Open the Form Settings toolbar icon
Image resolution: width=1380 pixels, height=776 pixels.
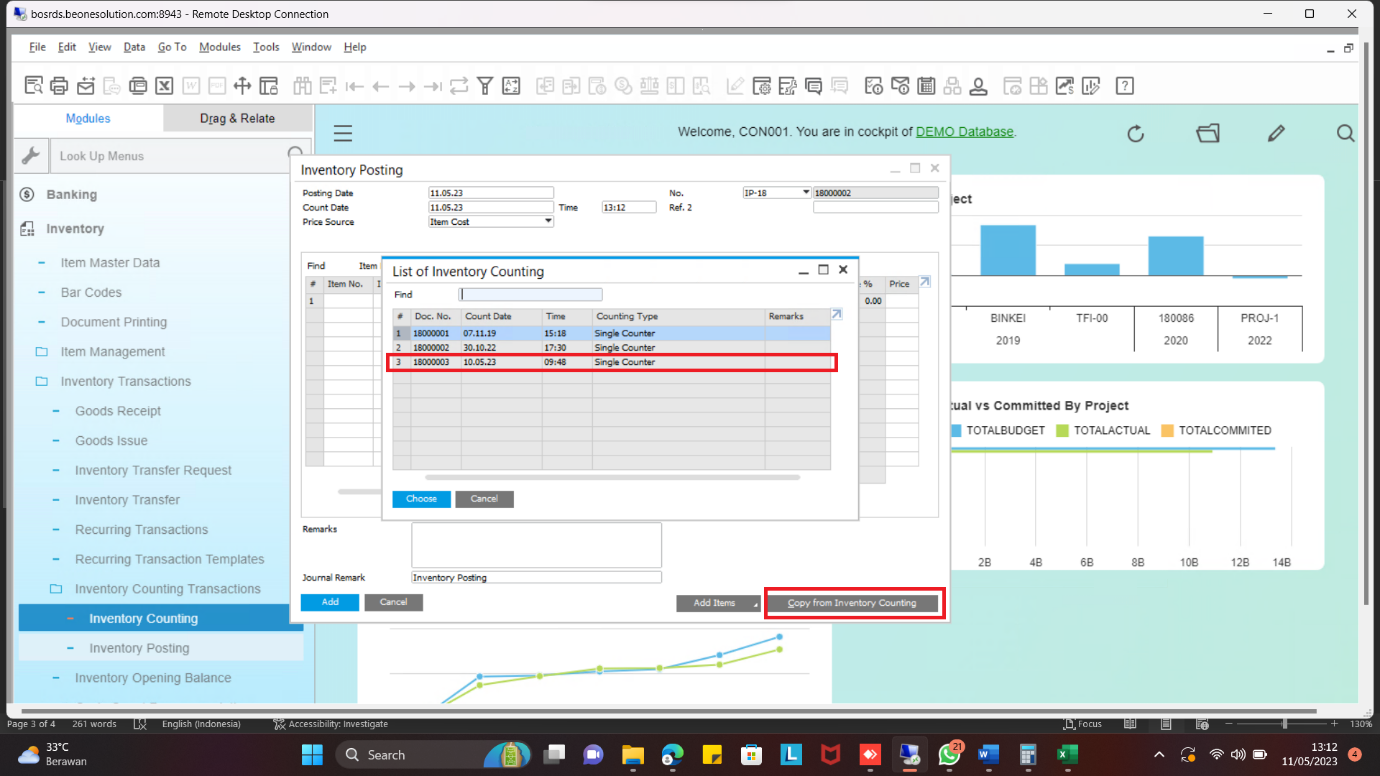[762, 86]
